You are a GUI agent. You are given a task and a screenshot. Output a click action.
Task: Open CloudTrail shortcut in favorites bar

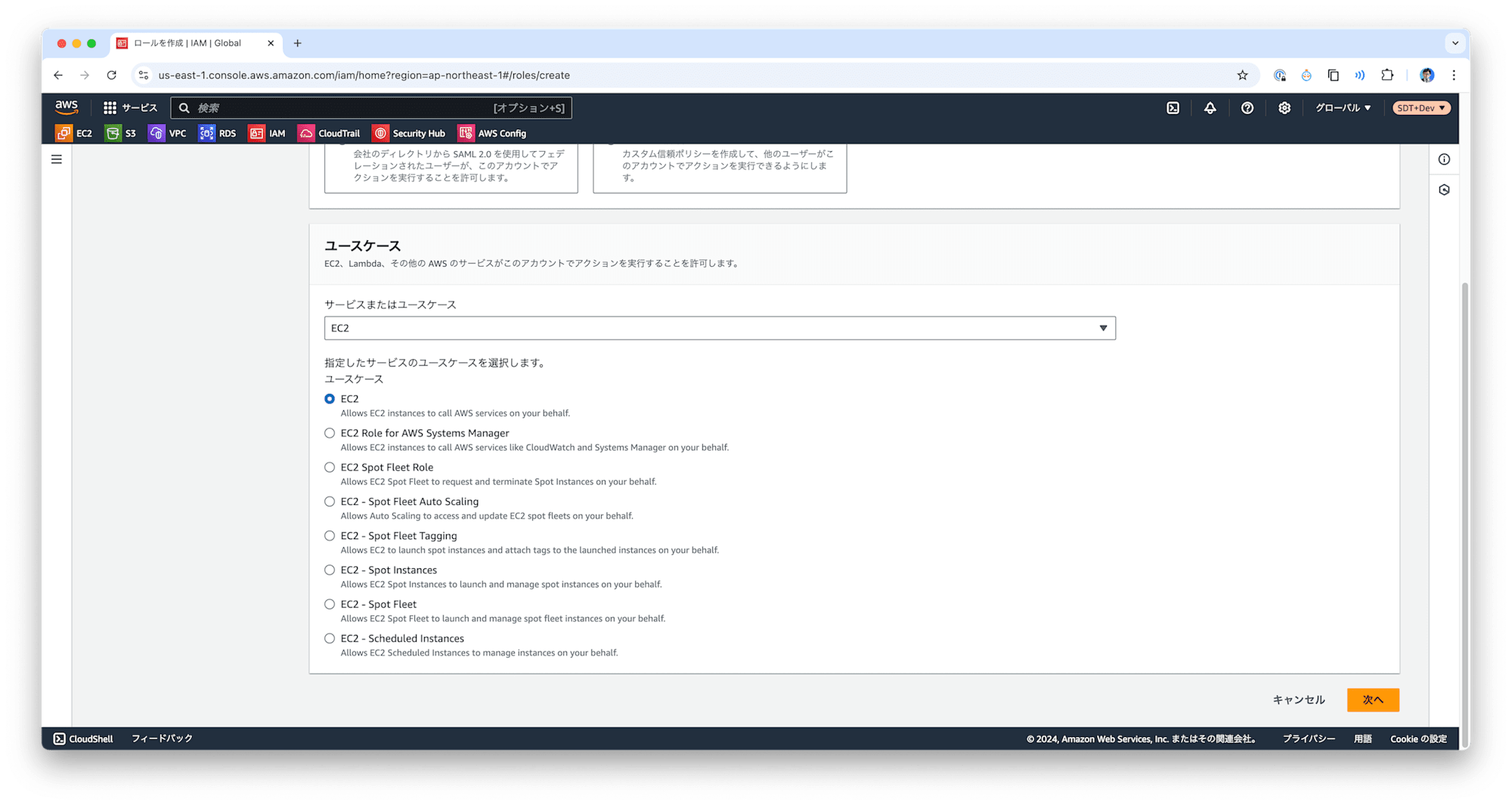(x=330, y=133)
